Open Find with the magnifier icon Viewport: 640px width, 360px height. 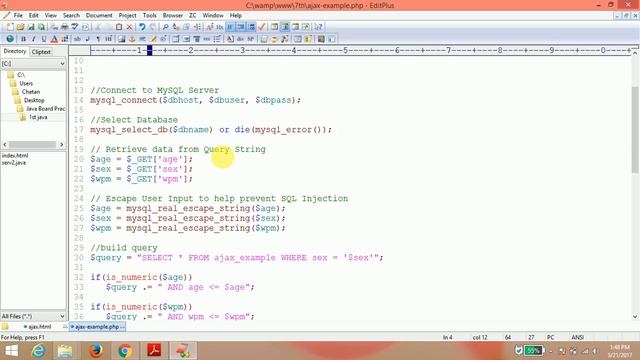pyautogui.click(x=165, y=27)
